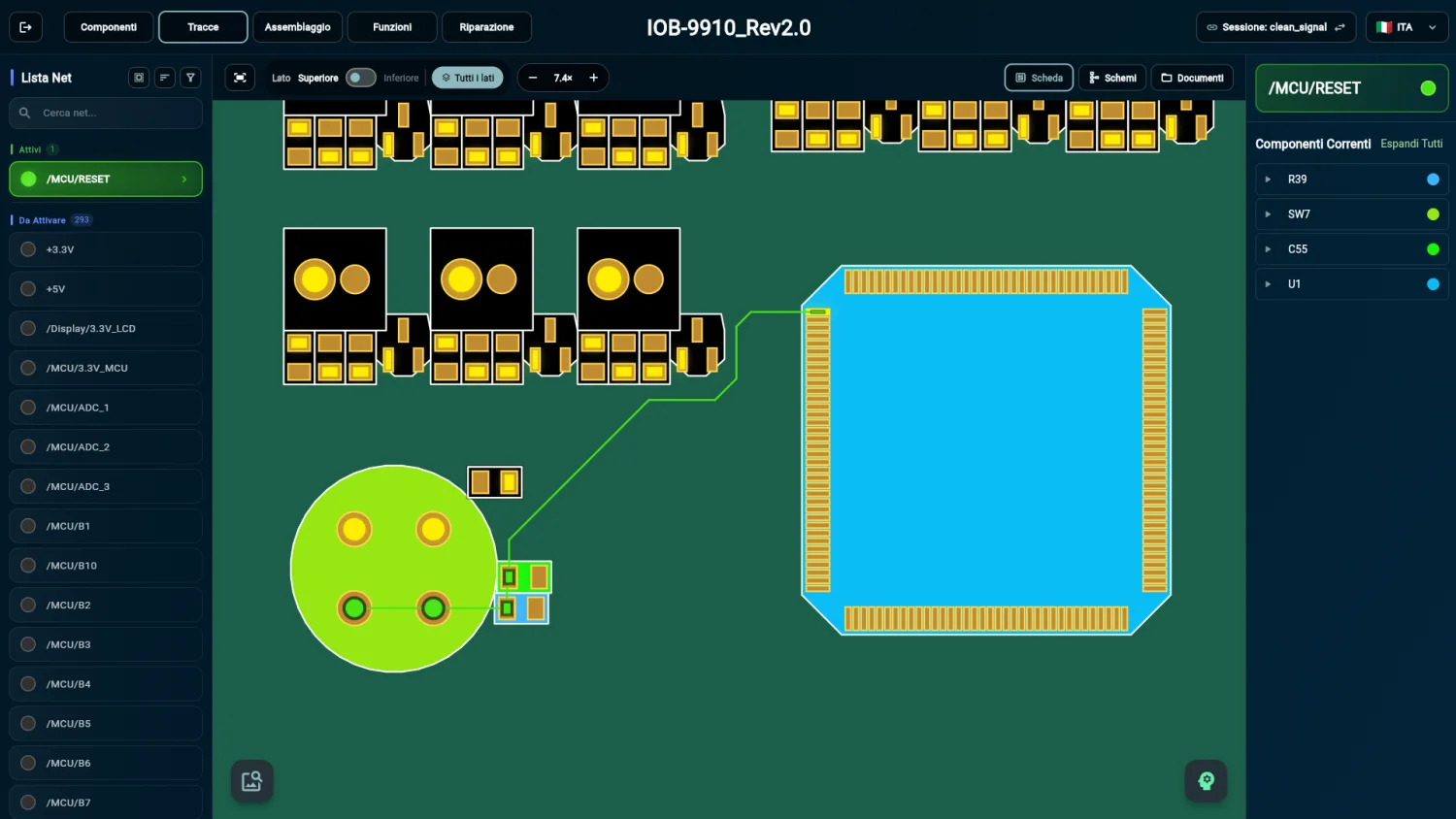Image resolution: width=1456 pixels, height=819 pixels.
Task: Activate the /MCU/ADC_3 net radio
Action: (x=28, y=487)
